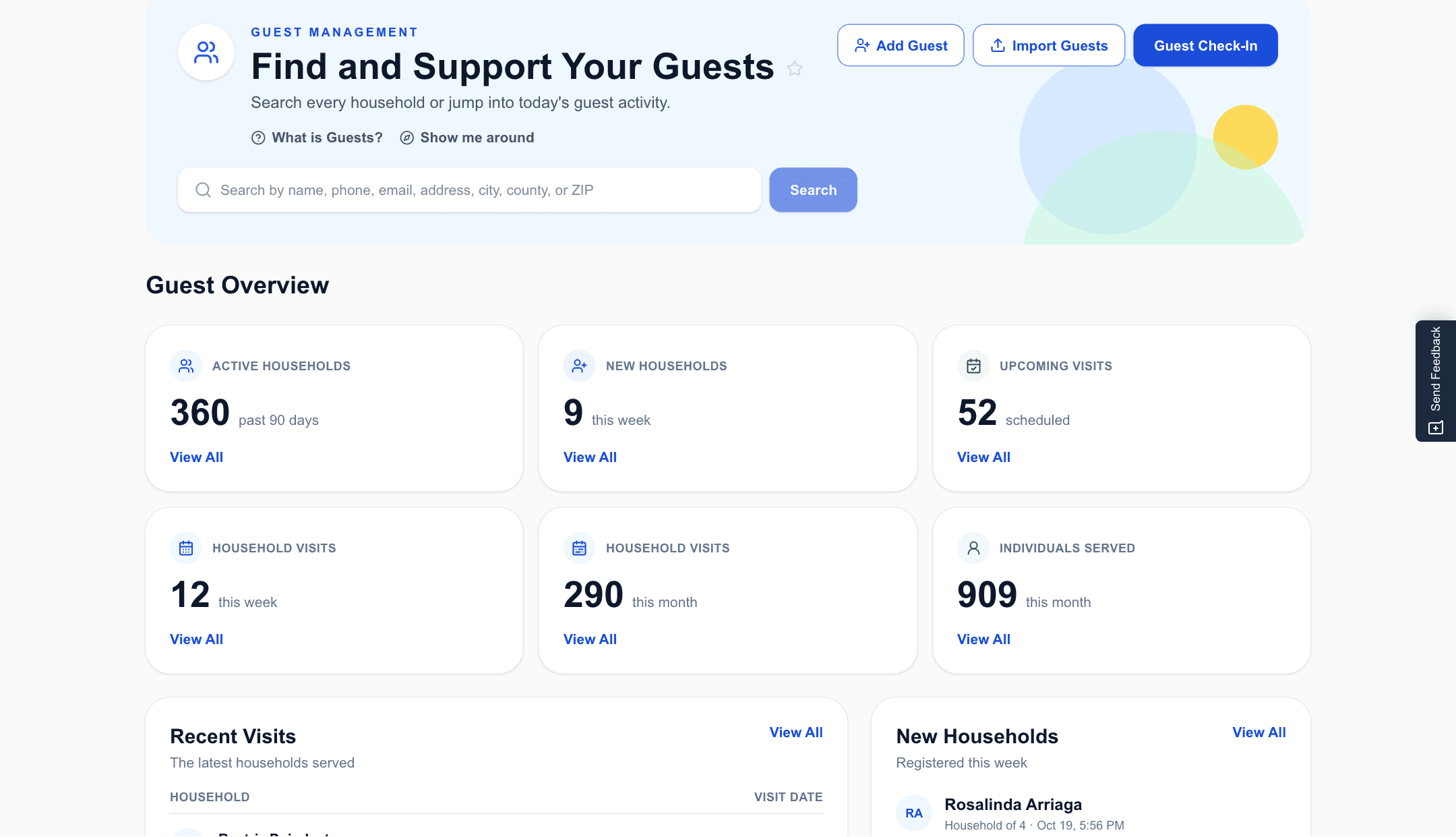Click the GUEST MANAGEMENT label
Image resolution: width=1456 pixels, height=837 pixels.
click(x=334, y=32)
